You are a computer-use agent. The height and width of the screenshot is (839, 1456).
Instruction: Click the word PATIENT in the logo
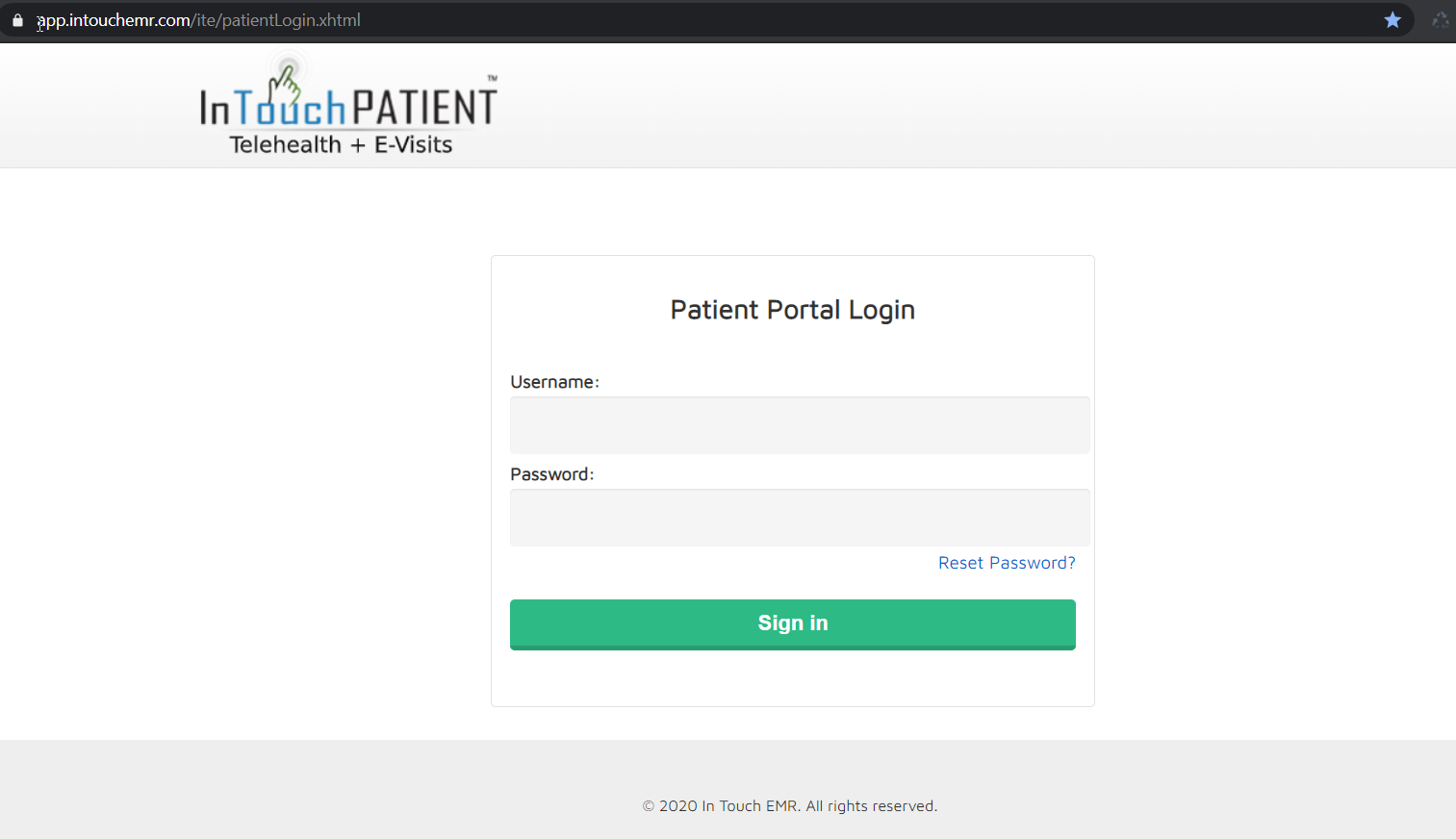tap(424, 108)
